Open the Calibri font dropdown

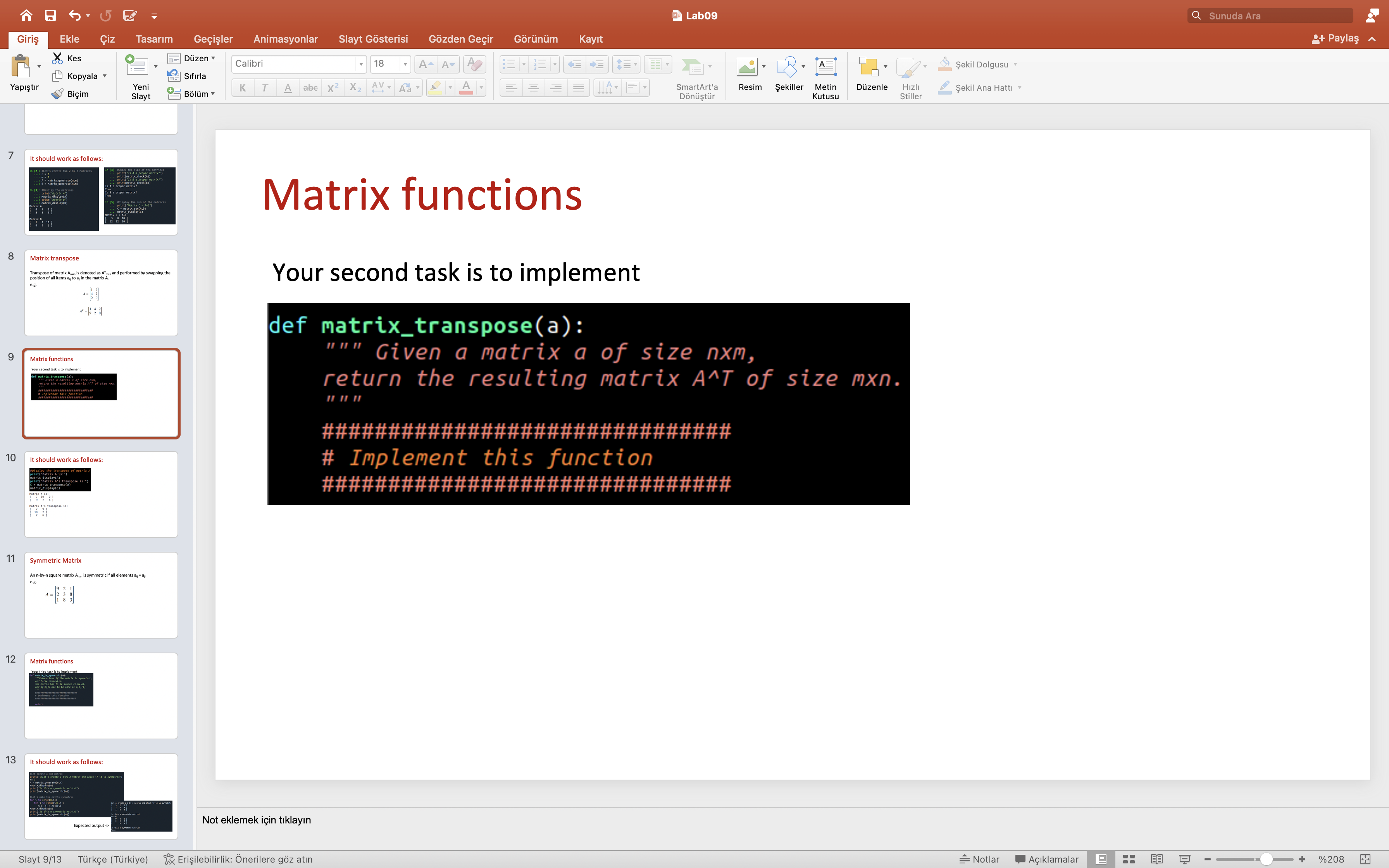pyautogui.click(x=361, y=64)
